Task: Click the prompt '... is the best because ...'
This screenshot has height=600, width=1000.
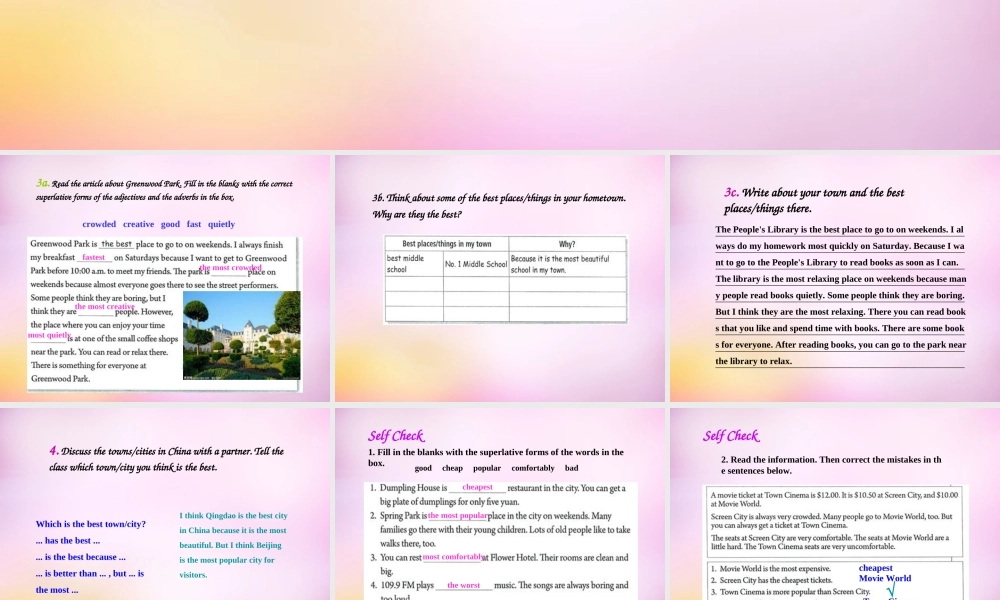Action: [x=80, y=557]
